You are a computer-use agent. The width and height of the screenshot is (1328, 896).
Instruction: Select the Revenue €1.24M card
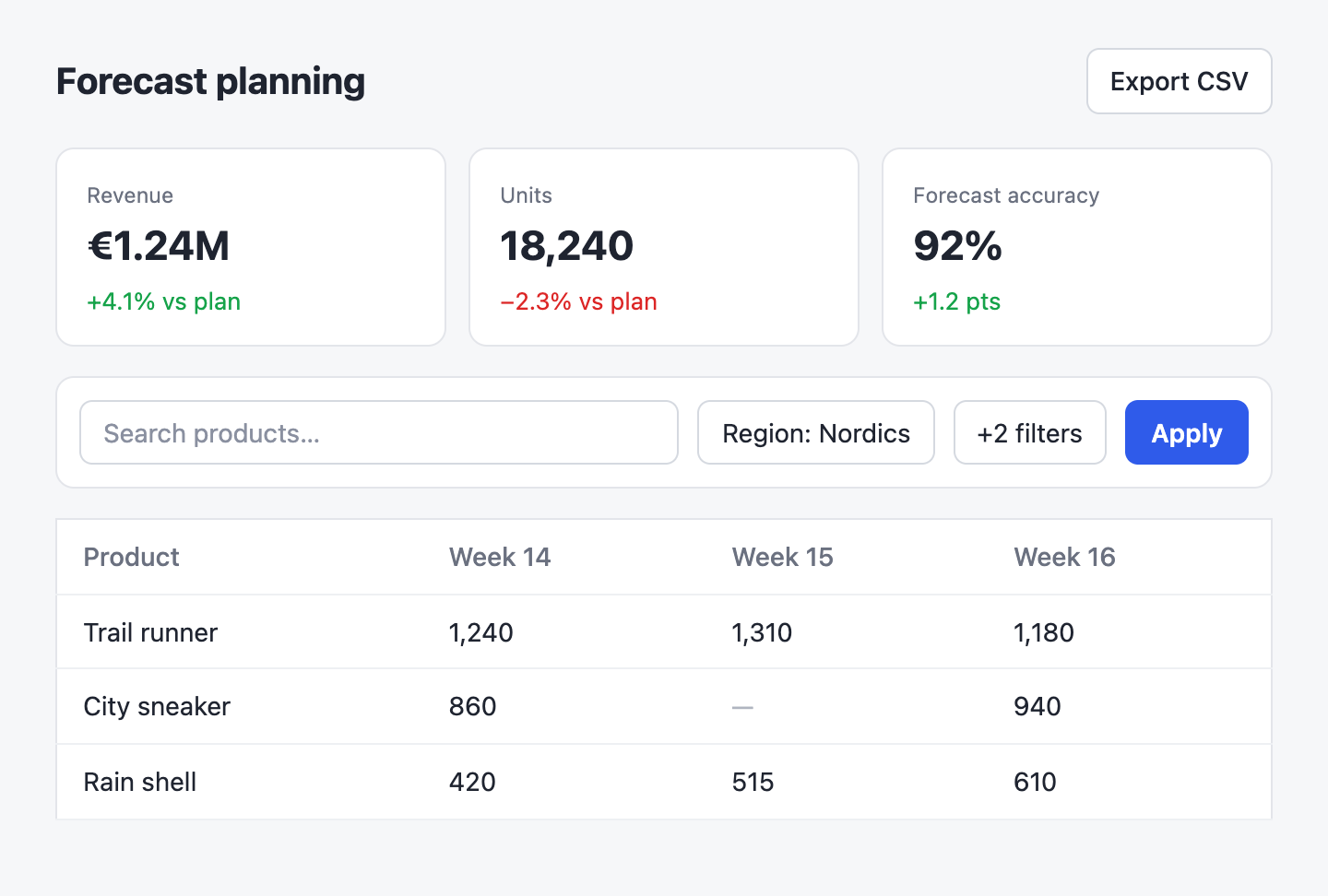pos(251,247)
